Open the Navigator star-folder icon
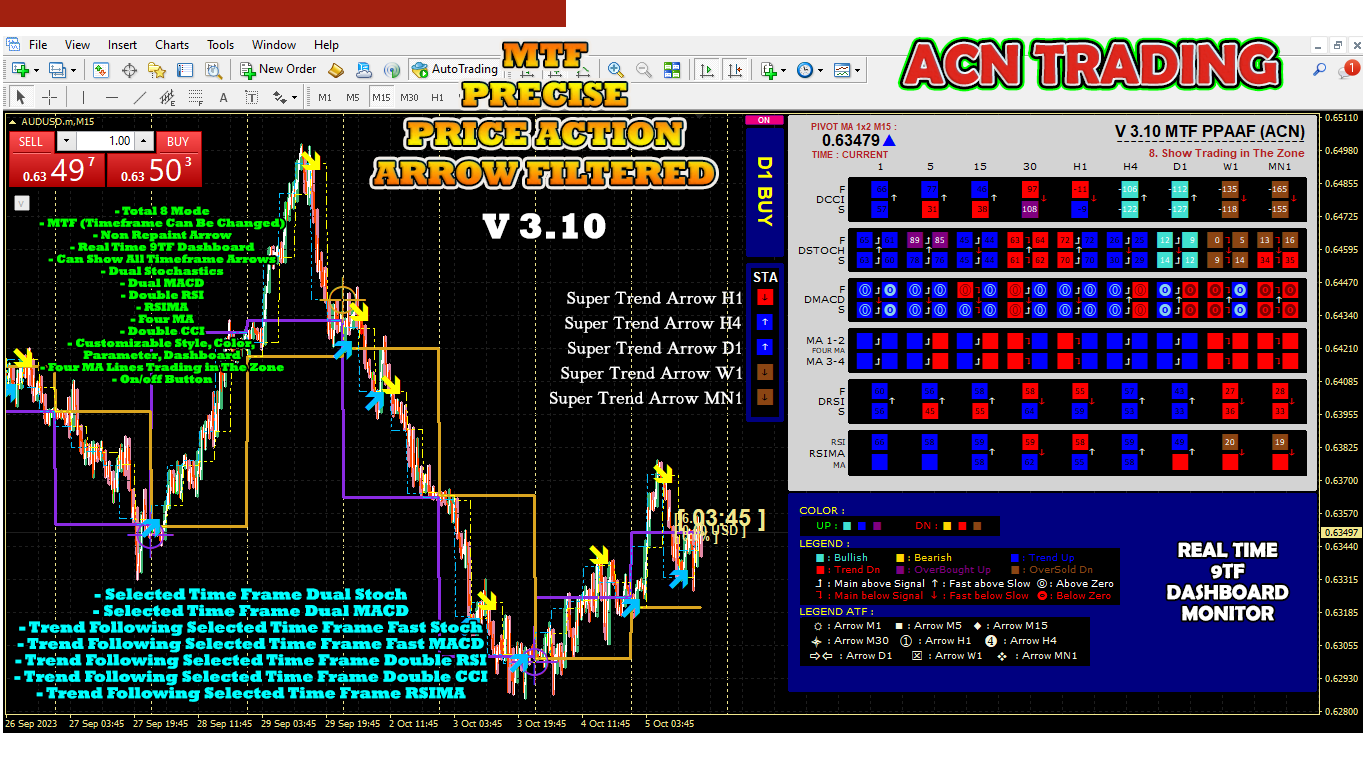This screenshot has height=768, width=1366. pos(157,70)
